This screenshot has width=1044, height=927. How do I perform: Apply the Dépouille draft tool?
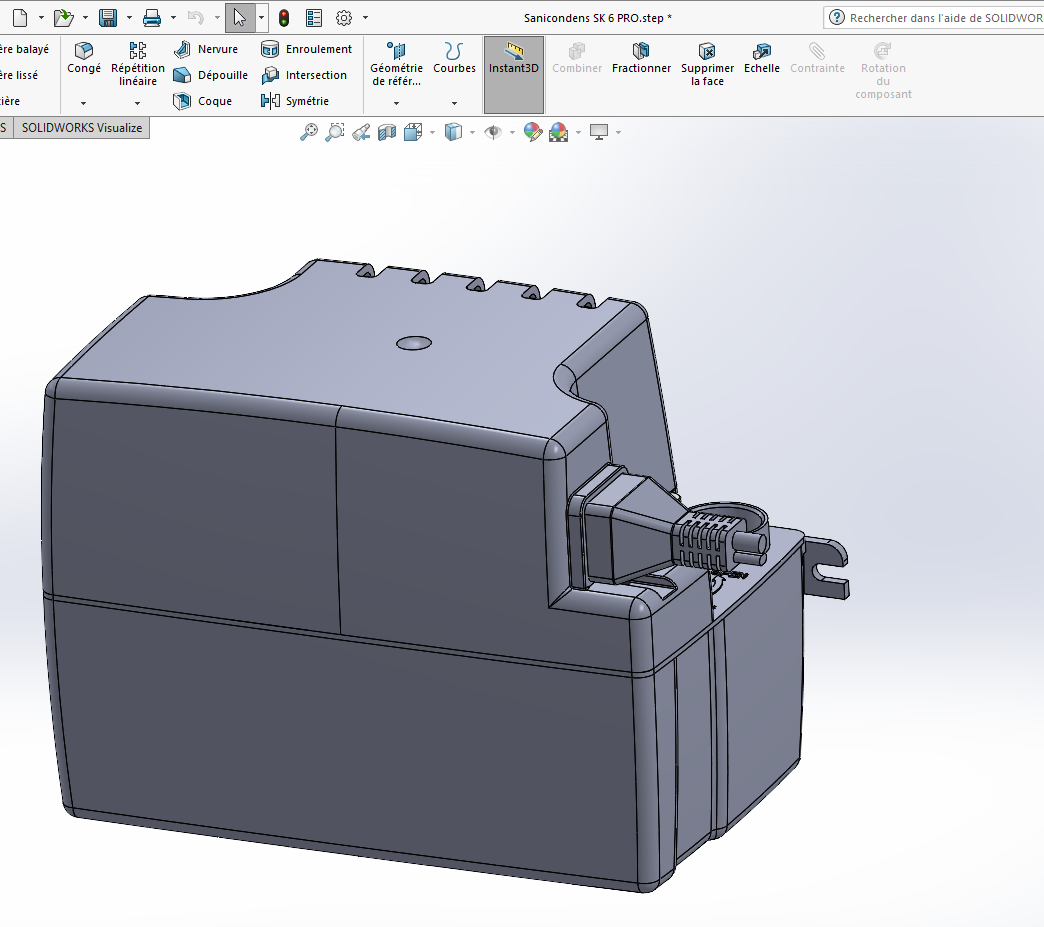pyautogui.click(x=210, y=75)
